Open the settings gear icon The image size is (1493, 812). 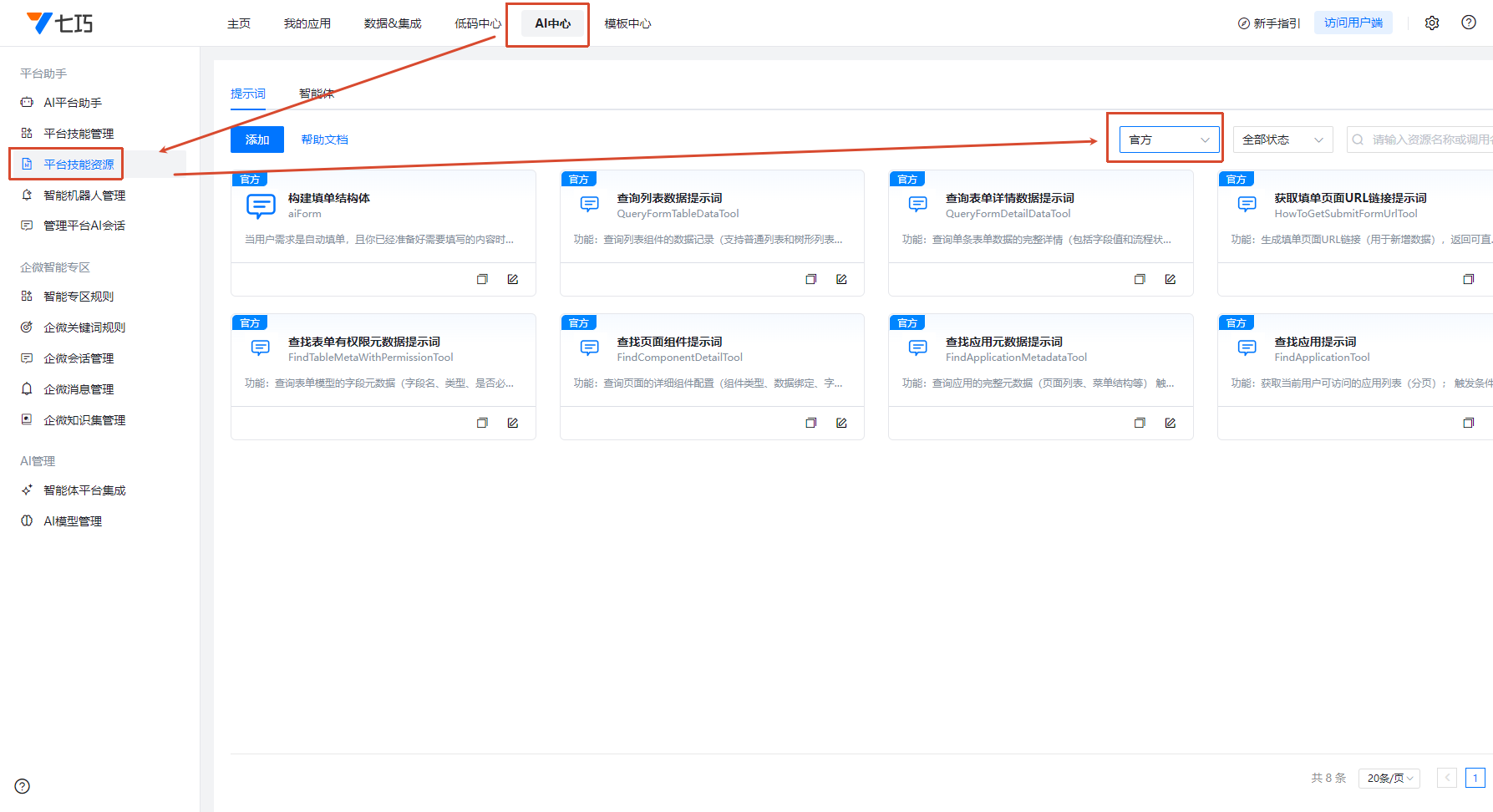point(1432,23)
